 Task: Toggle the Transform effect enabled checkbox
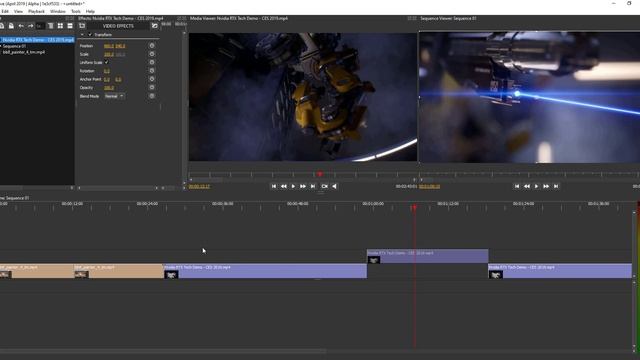tap(90, 35)
